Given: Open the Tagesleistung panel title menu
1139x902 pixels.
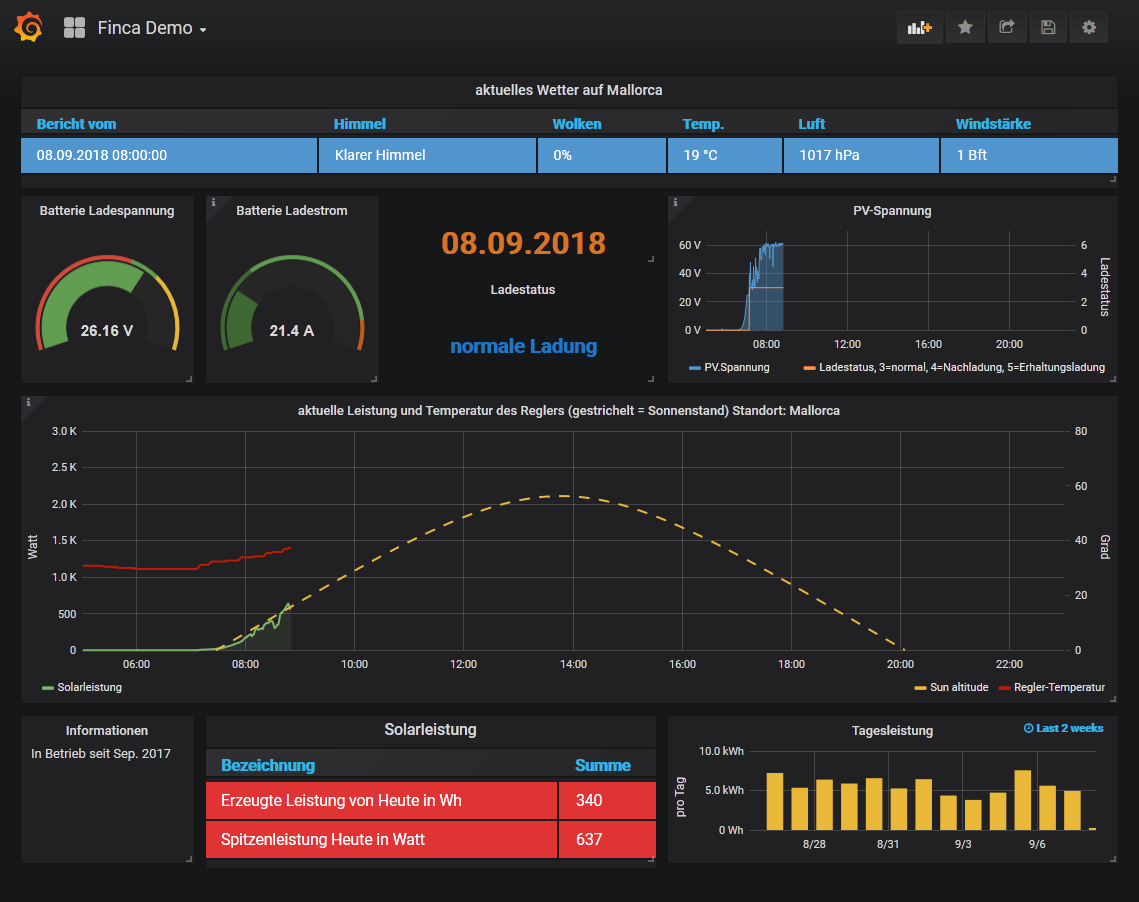Looking at the screenshot, I should click(x=892, y=730).
